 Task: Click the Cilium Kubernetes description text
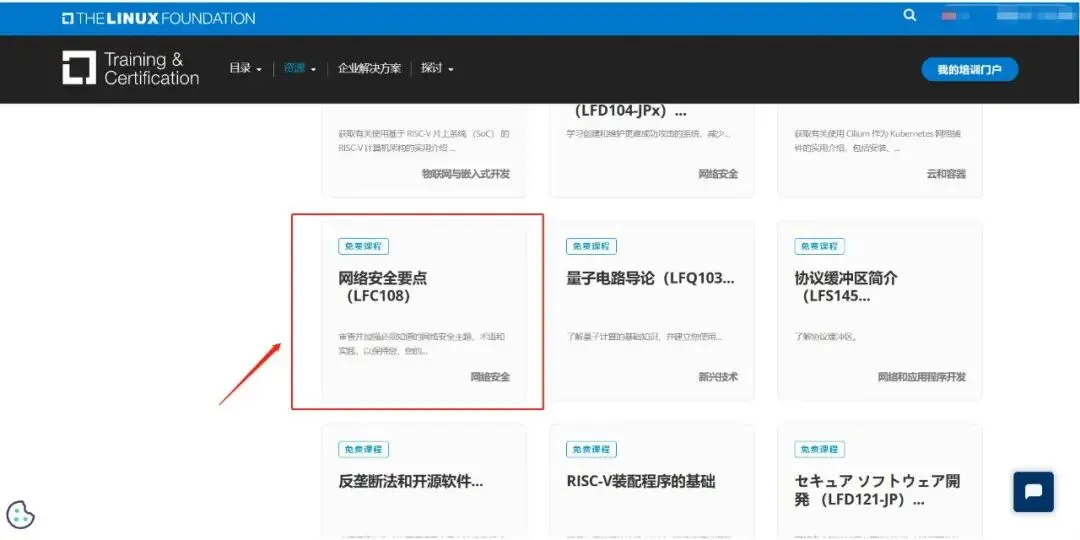pos(878,141)
